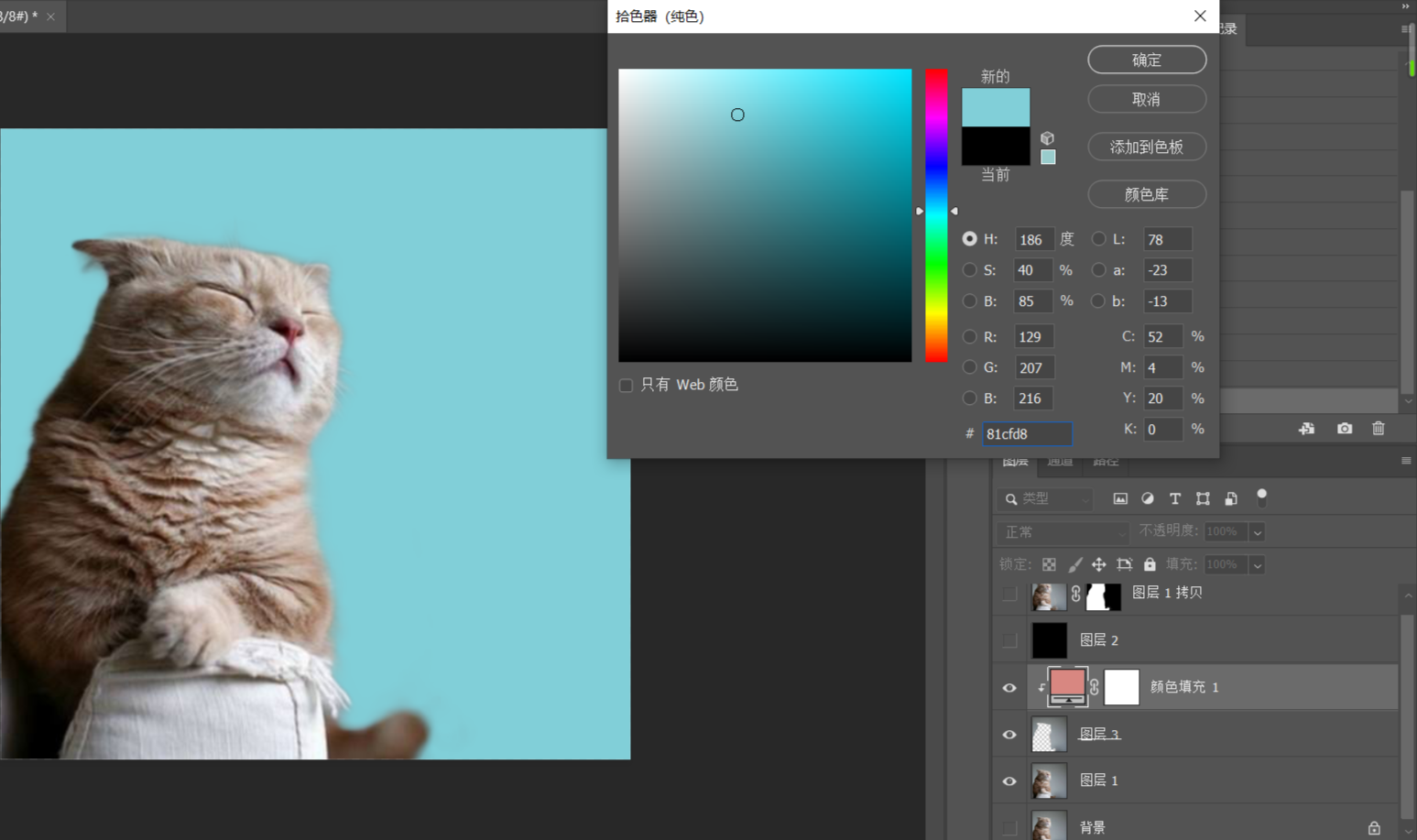Cancel the color picker via 取消
This screenshot has width=1417, height=840.
[1147, 99]
